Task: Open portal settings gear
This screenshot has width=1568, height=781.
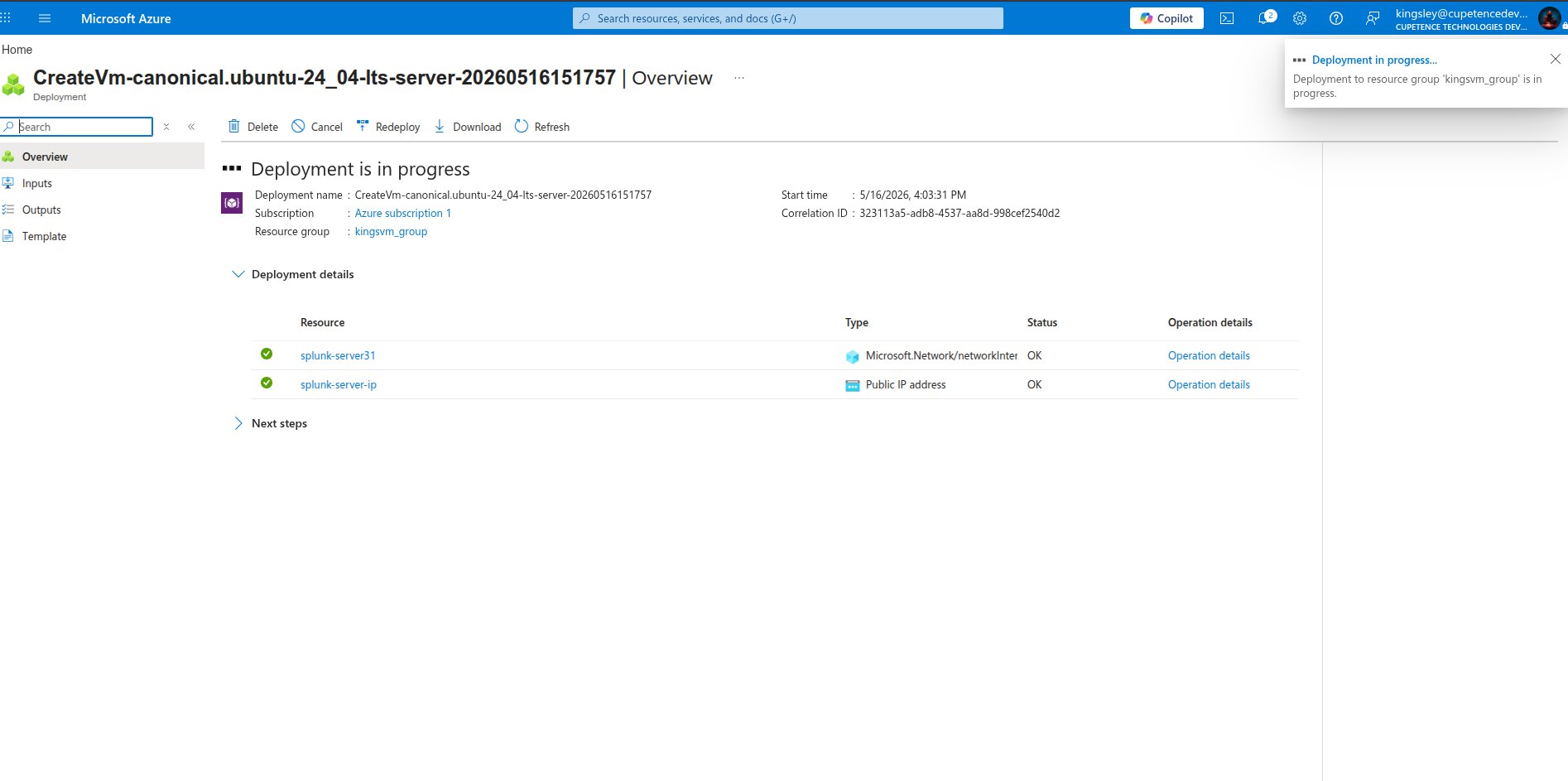Action: 1300,18
